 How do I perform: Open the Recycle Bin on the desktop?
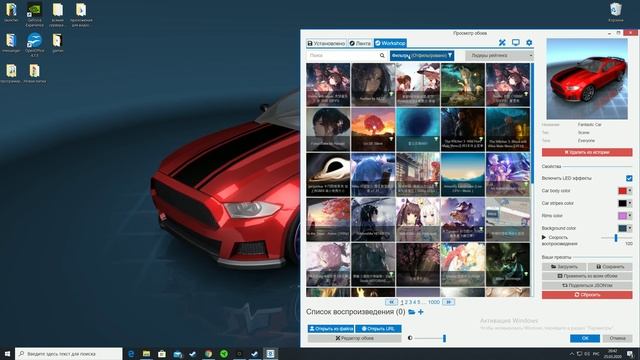(616, 12)
